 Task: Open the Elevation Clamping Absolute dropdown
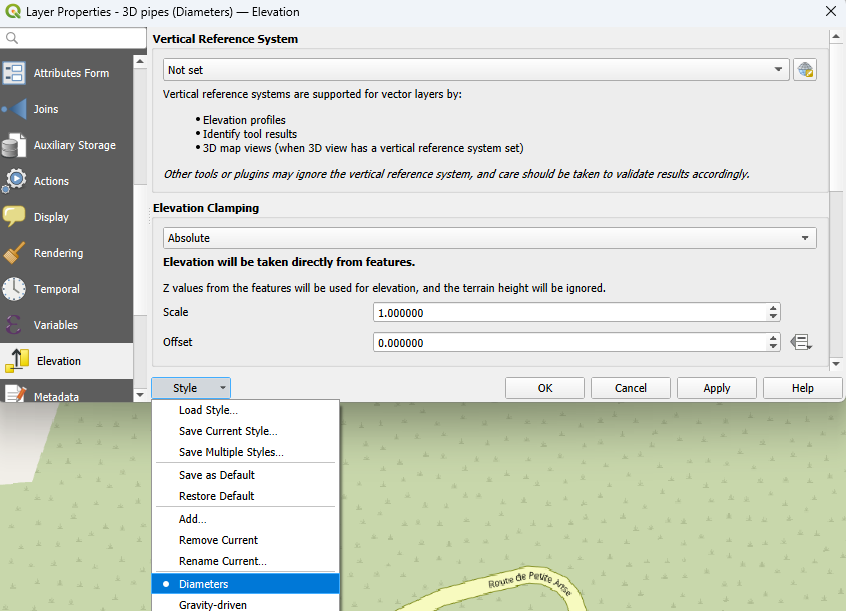click(x=490, y=238)
